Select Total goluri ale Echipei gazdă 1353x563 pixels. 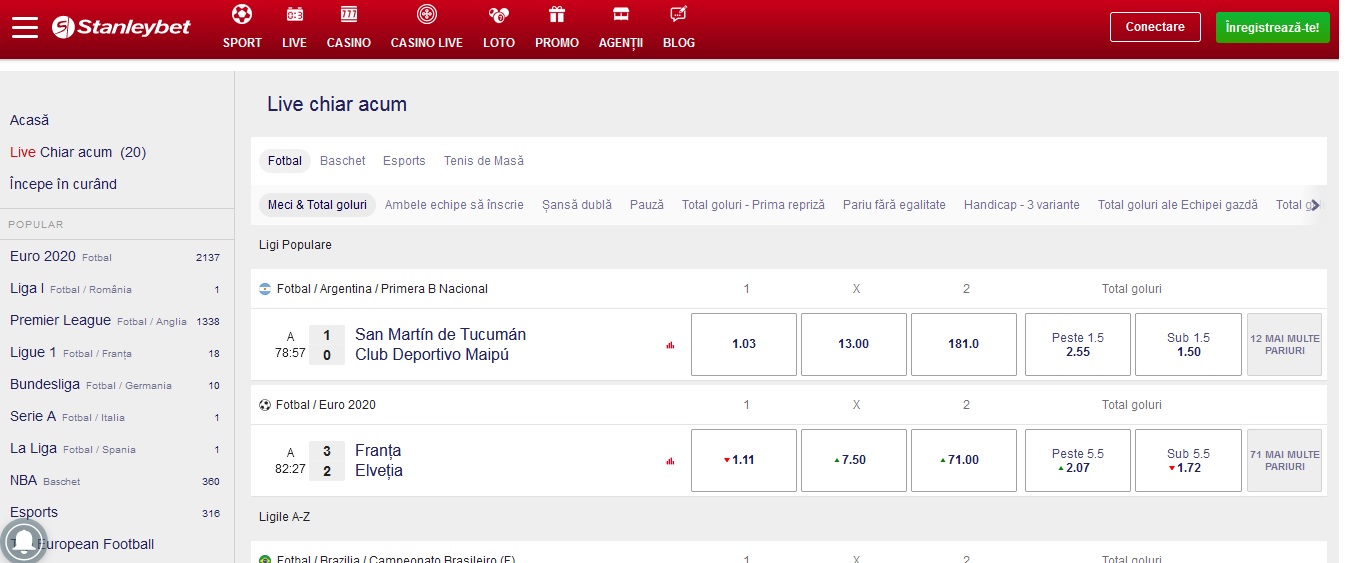click(1178, 205)
